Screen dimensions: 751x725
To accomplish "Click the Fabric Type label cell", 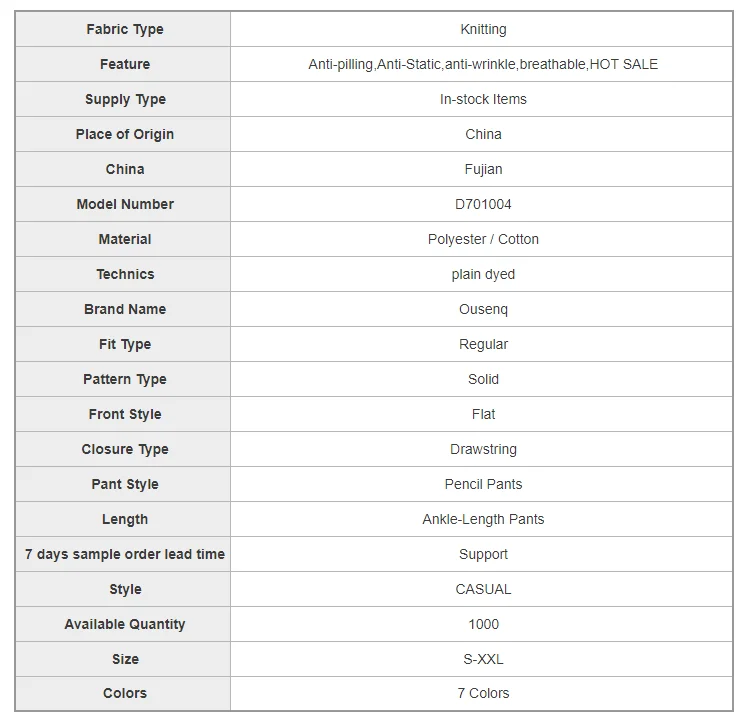I will pyautogui.click(x=124, y=29).
